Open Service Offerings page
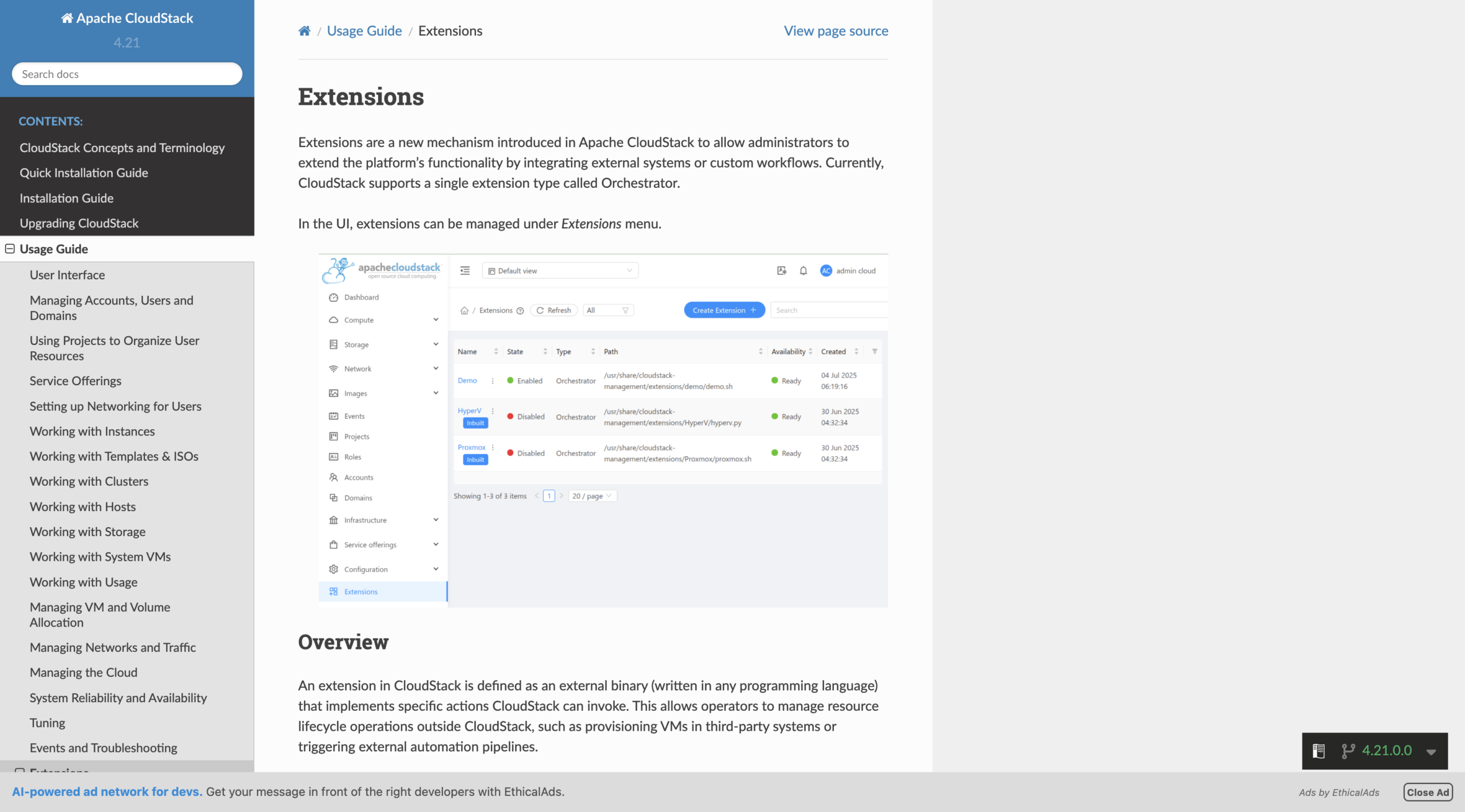 pos(76,381)
